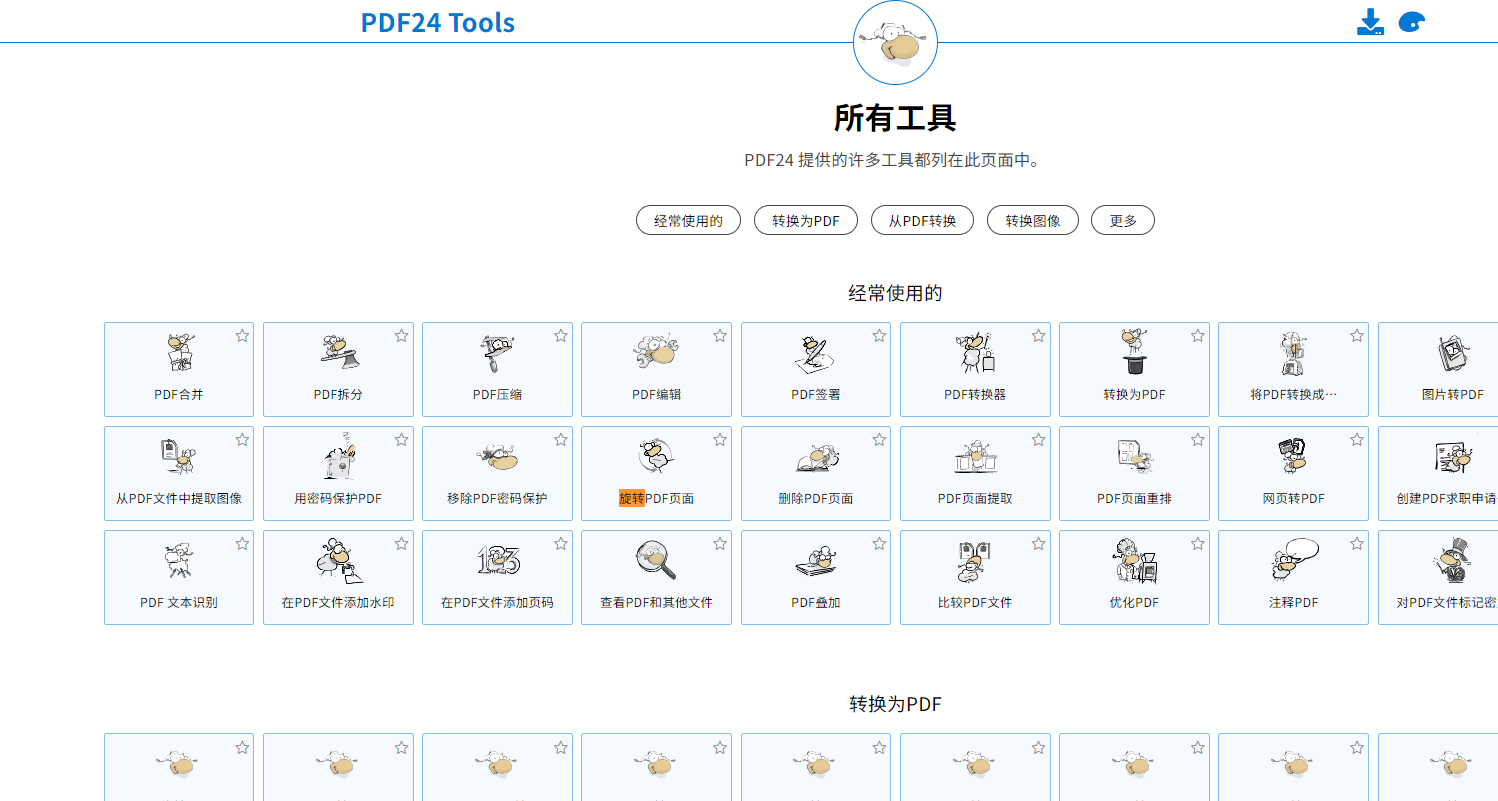Jump to 经常使用的 category

[688, 221]
